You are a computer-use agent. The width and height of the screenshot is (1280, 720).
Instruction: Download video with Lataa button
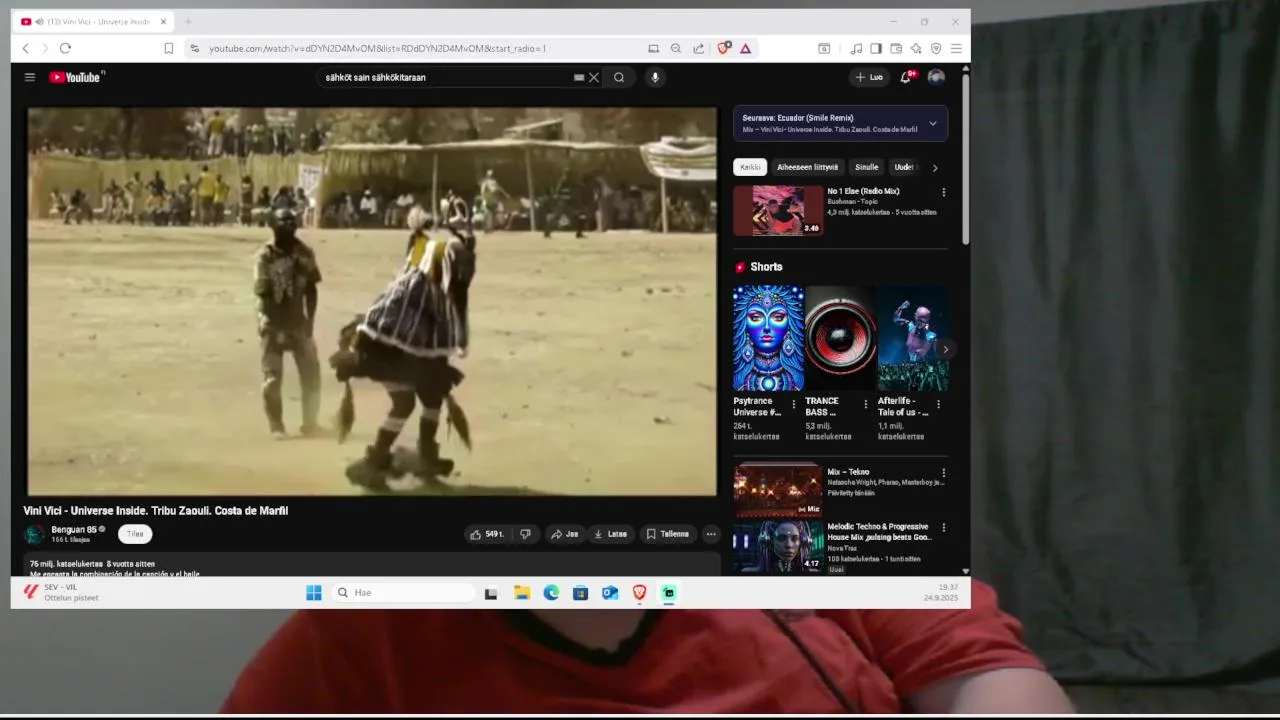611,534
